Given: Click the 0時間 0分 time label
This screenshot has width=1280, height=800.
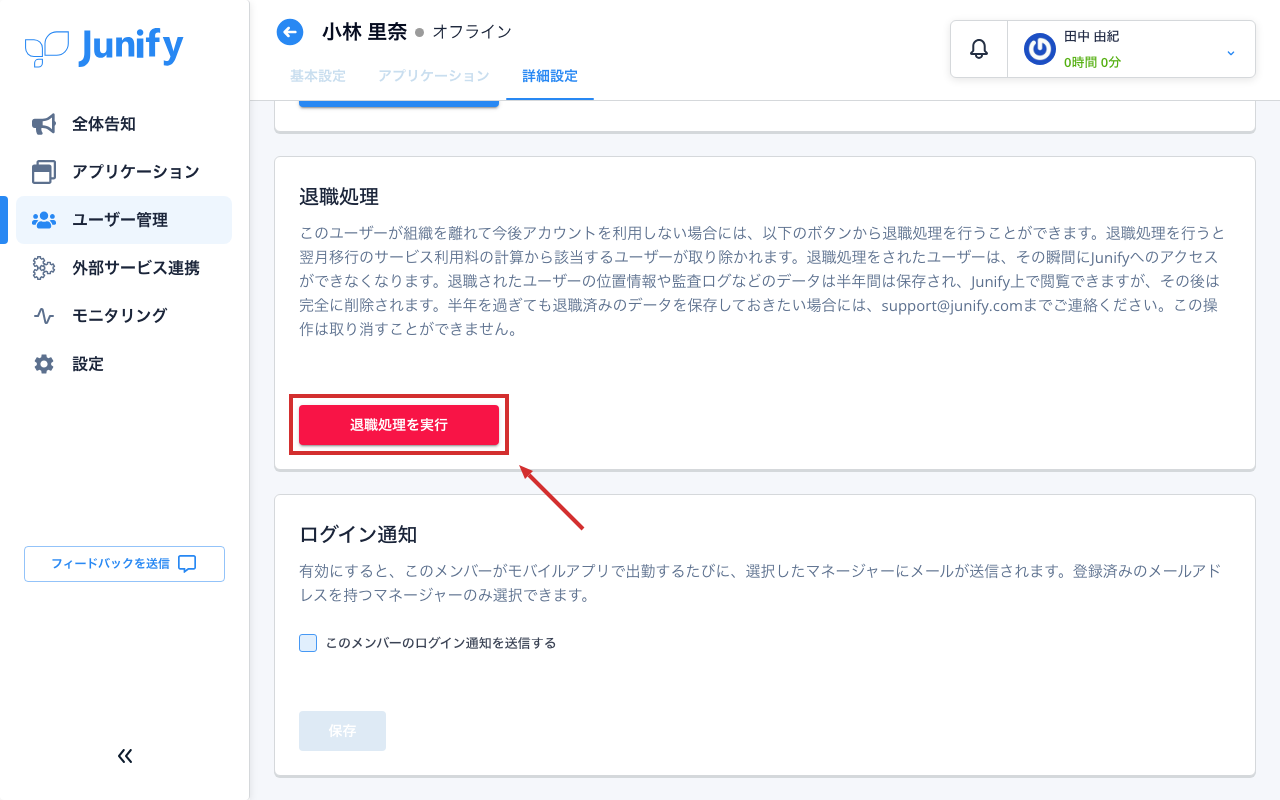Looking at the screenshot, I should tap(1092, 62).
